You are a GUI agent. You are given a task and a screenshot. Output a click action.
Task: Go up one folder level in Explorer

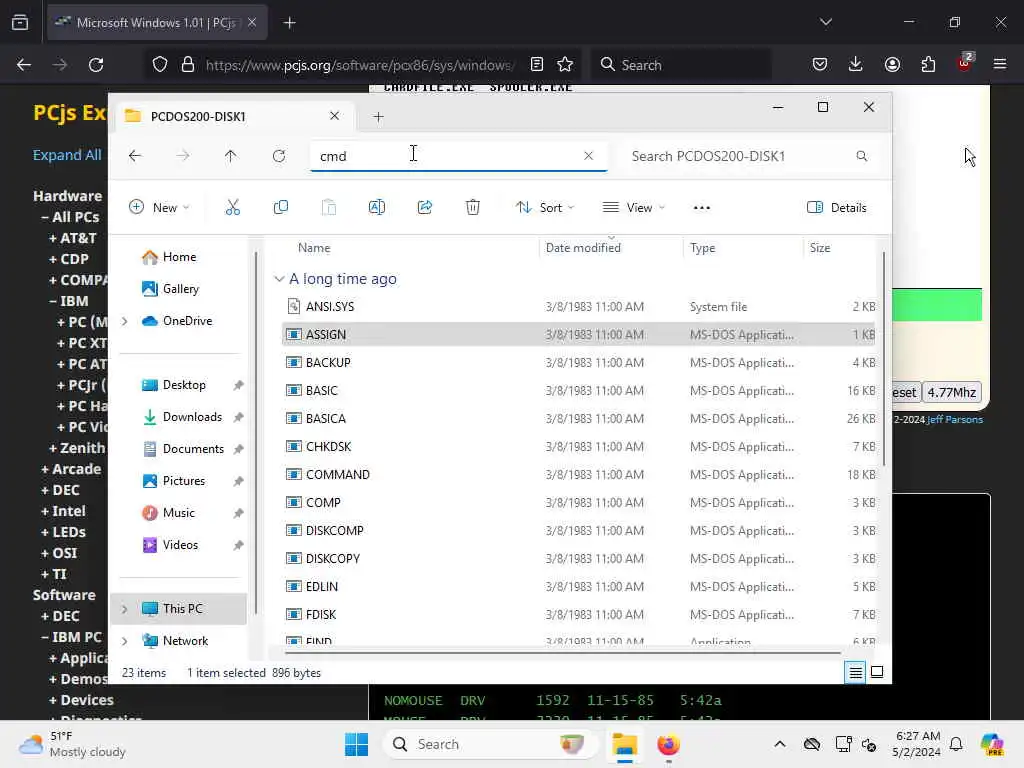[x=231, y=156]
